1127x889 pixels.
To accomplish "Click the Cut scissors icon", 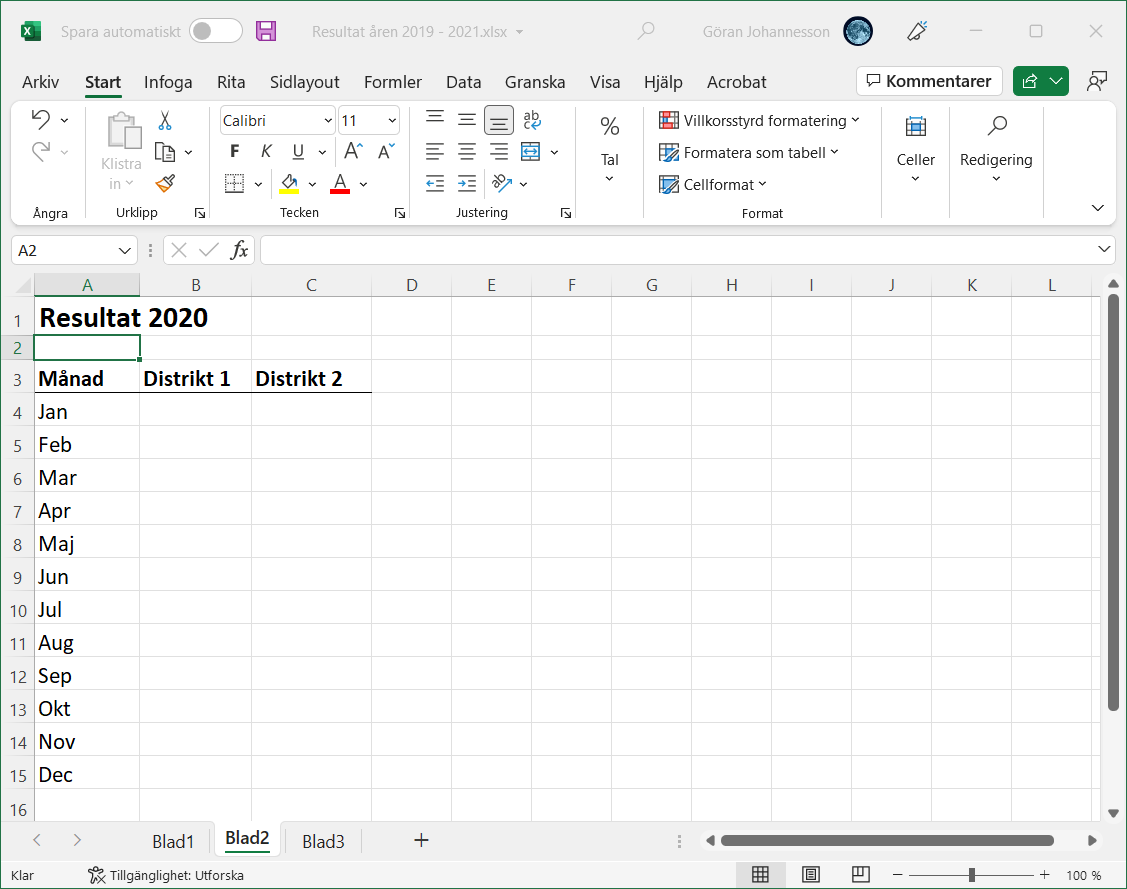I will 165,120.
